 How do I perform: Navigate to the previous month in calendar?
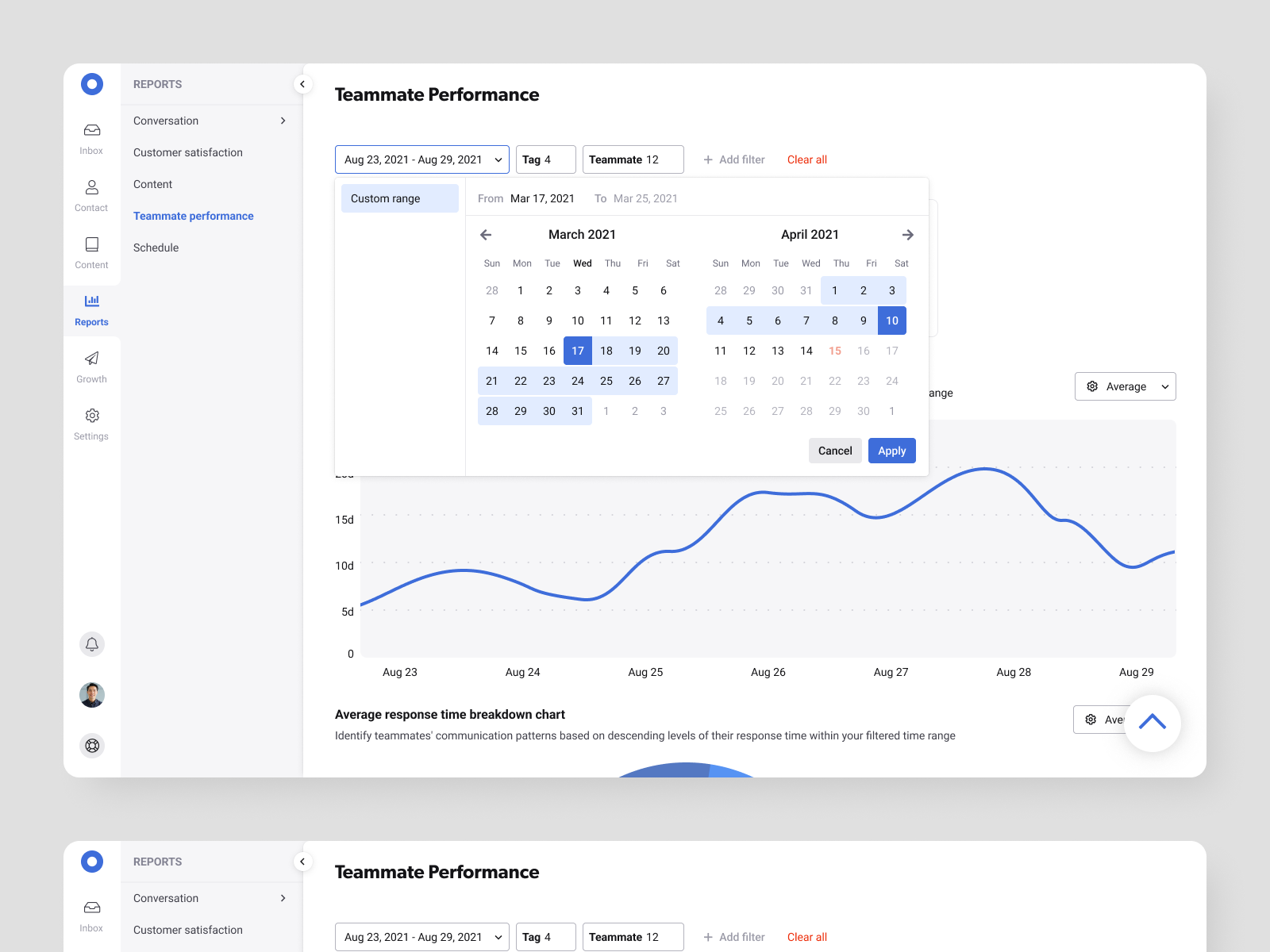click(x=486, y=235)
